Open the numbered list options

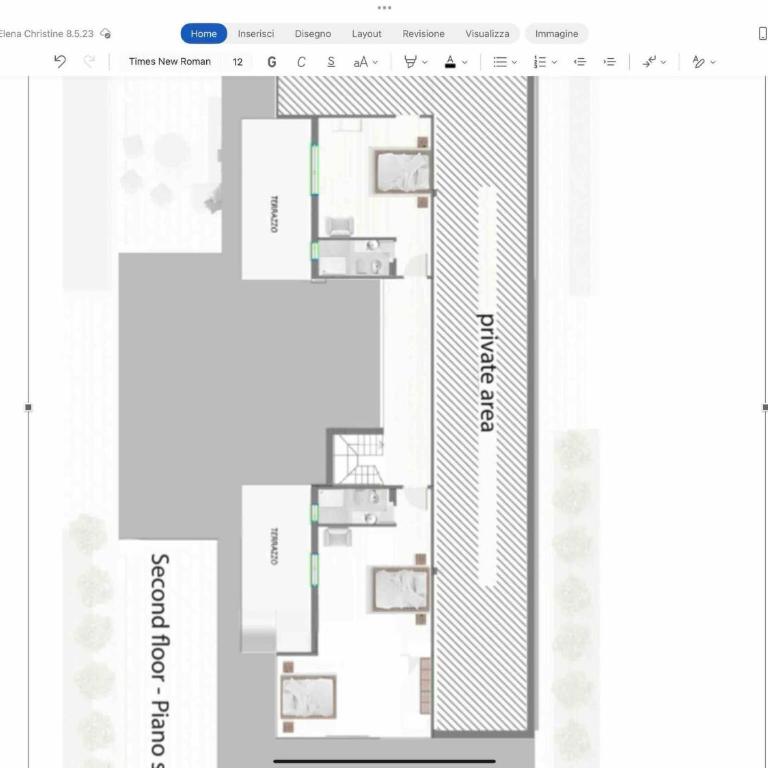pos(545,62)
